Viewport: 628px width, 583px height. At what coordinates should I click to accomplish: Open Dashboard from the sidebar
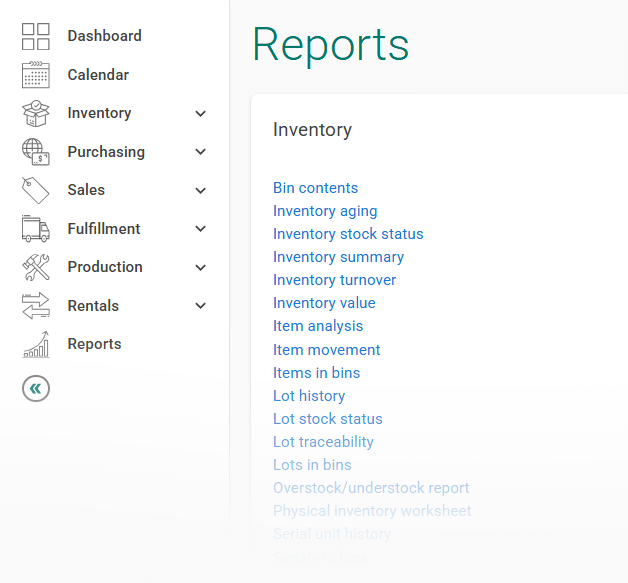pos(105,36)
